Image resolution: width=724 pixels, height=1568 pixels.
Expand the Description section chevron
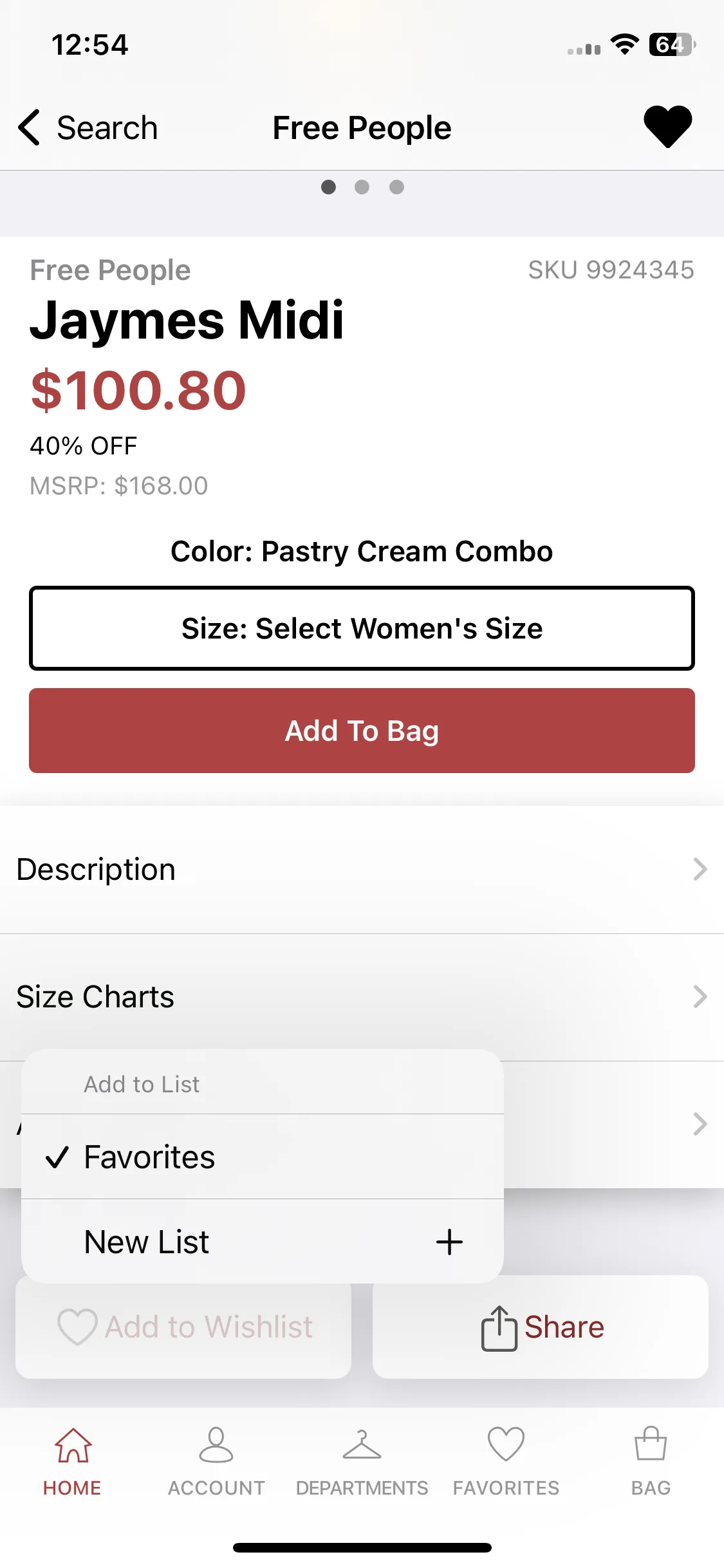pos(700,869)
